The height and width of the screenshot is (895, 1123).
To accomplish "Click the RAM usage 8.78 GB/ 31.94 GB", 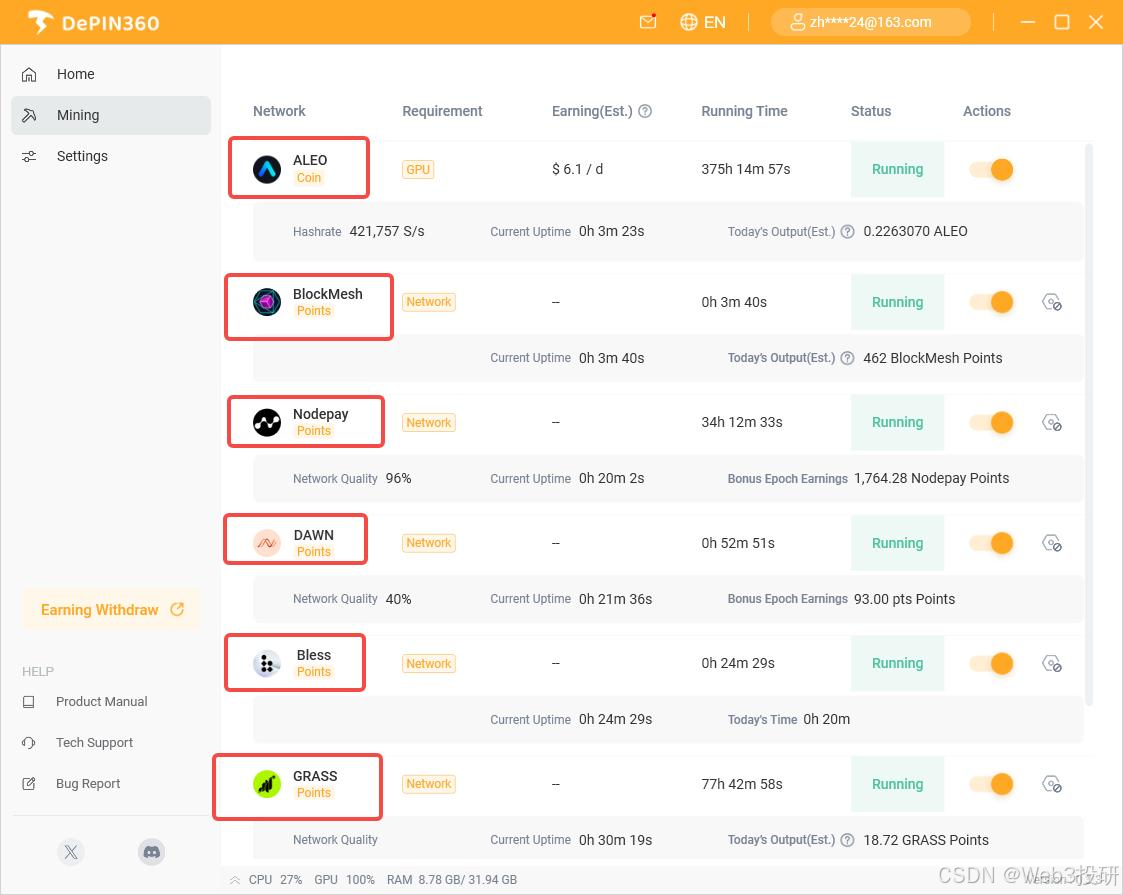I will point(452,880).
